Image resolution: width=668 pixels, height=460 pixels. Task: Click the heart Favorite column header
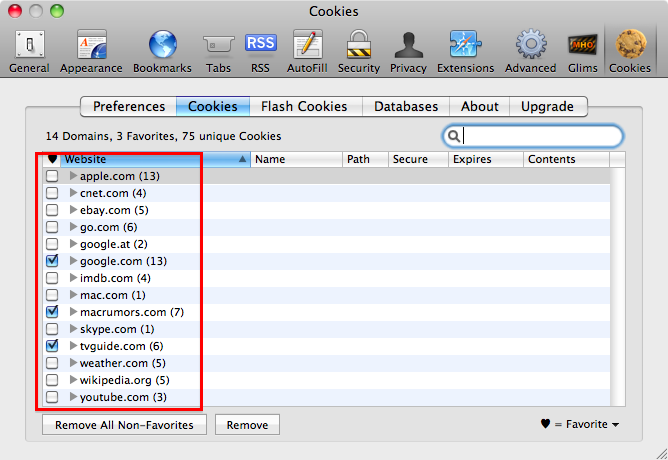point(52,159)
